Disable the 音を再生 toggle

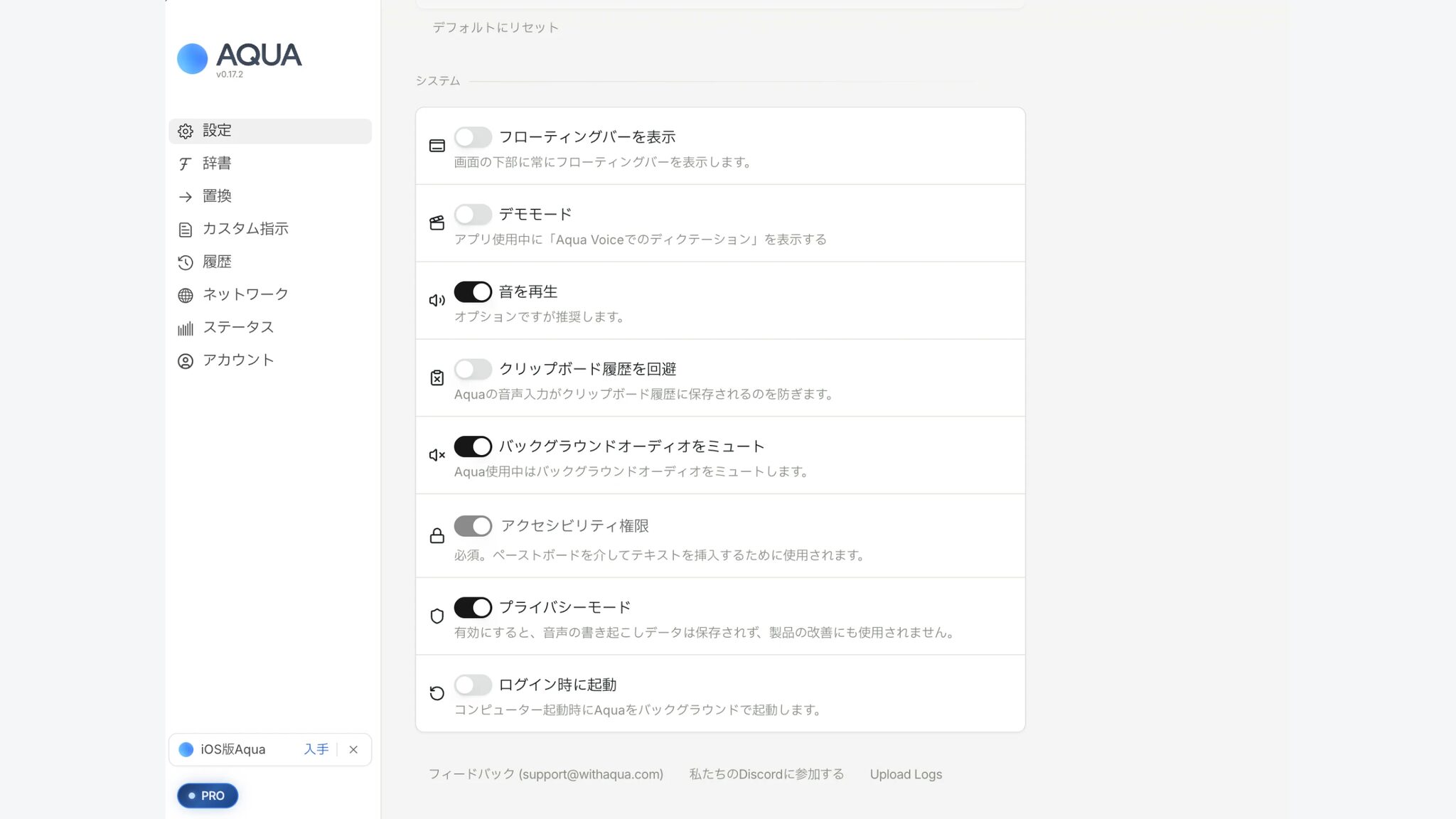(x=473, y=291)
